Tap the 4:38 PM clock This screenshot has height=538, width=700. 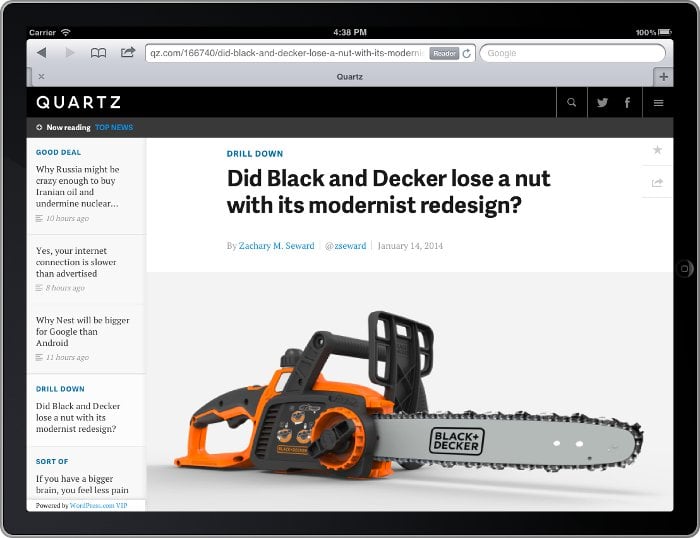click(x=350, y=32)
